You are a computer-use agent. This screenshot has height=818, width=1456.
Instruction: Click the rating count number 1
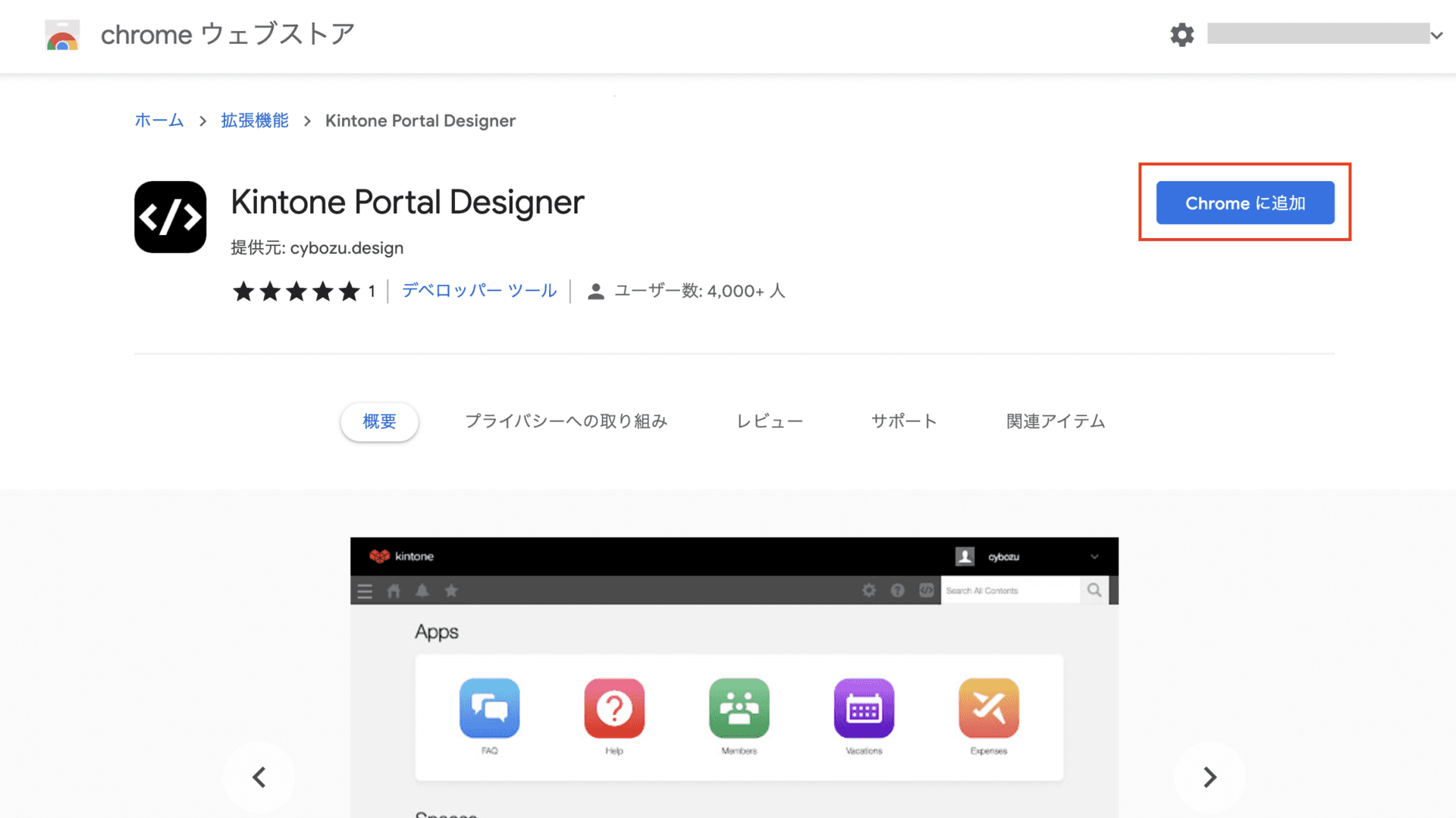click(x=372, y=292)
